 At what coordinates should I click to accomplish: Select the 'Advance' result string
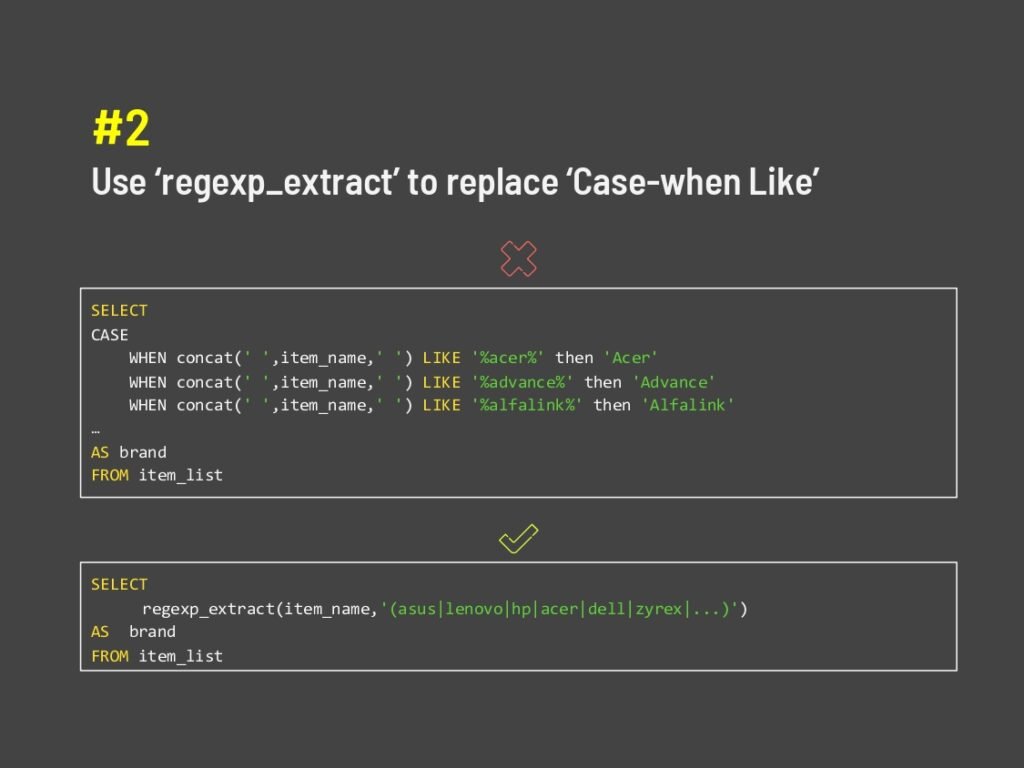(673, 382)
